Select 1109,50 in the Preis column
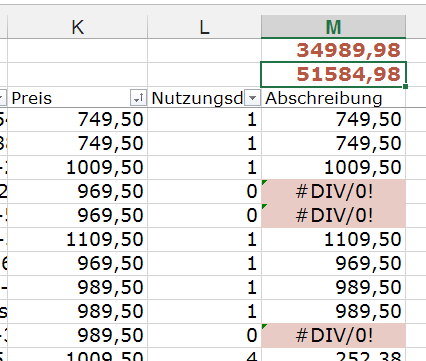The height and width of the screenshot is (361, 426). click(77, 239)
